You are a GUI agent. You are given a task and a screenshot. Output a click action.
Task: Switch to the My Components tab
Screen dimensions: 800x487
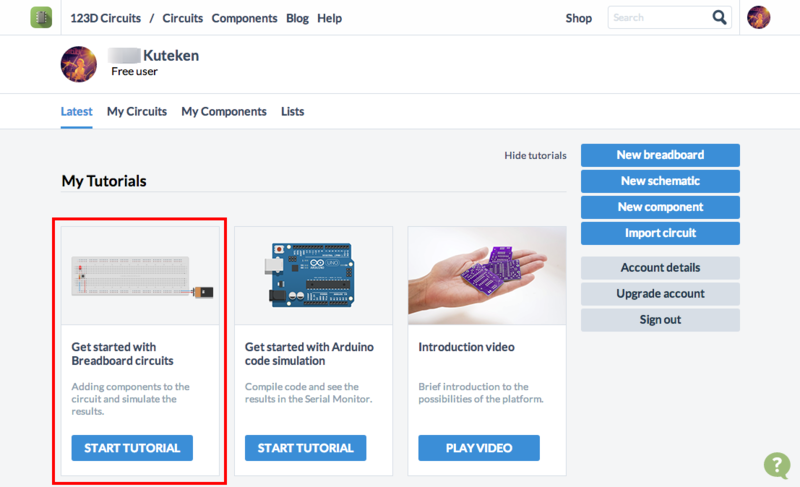point(224,111)
